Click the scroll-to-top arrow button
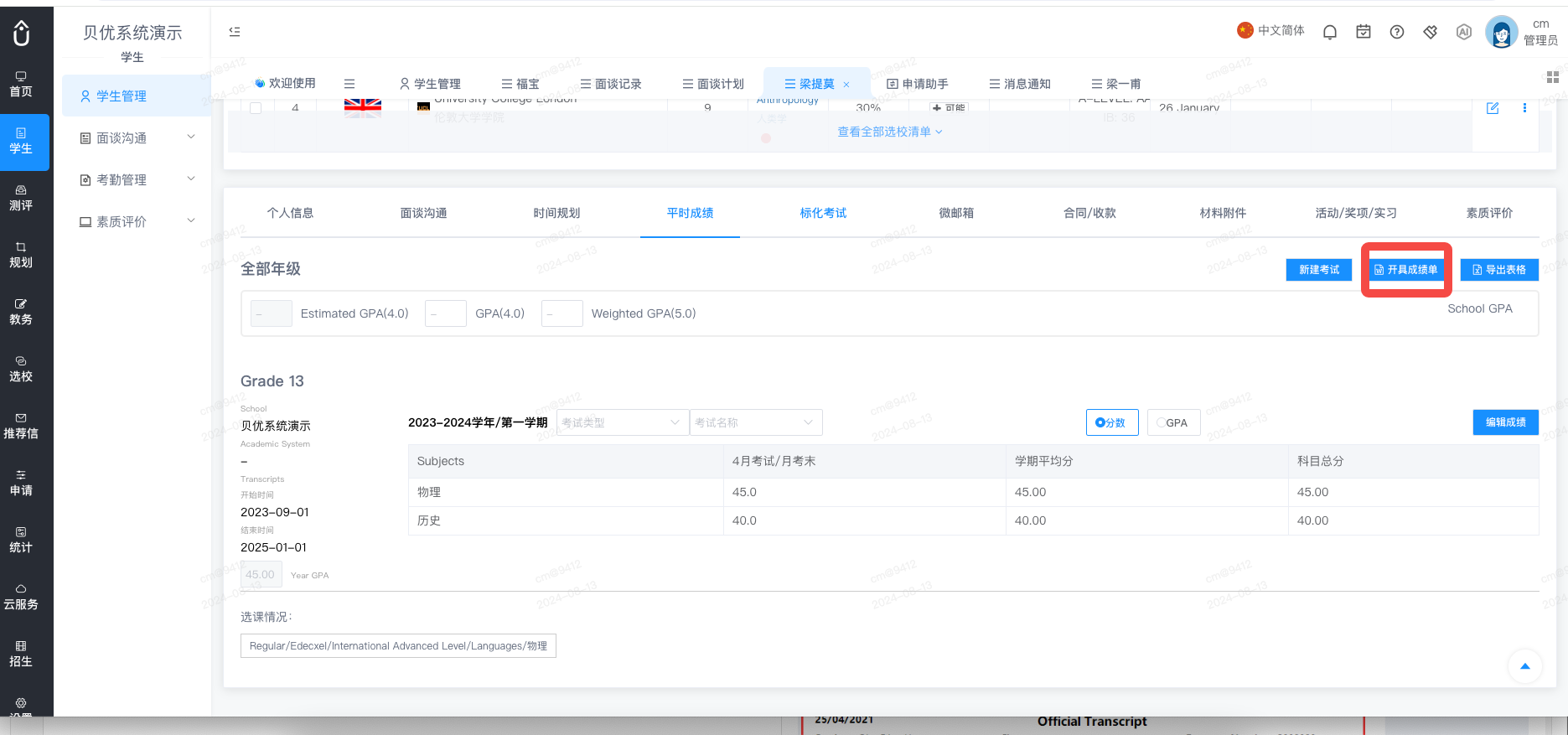 point(1525,666)
